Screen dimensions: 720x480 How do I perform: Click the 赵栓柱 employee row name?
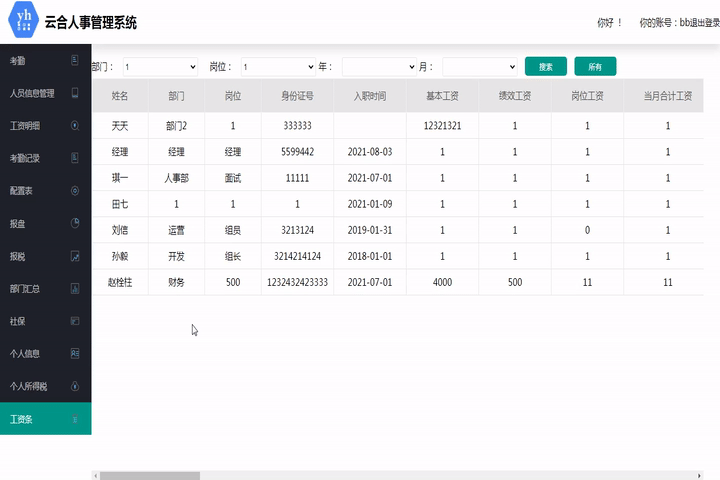pyautogui.click(x=120, y=283)
